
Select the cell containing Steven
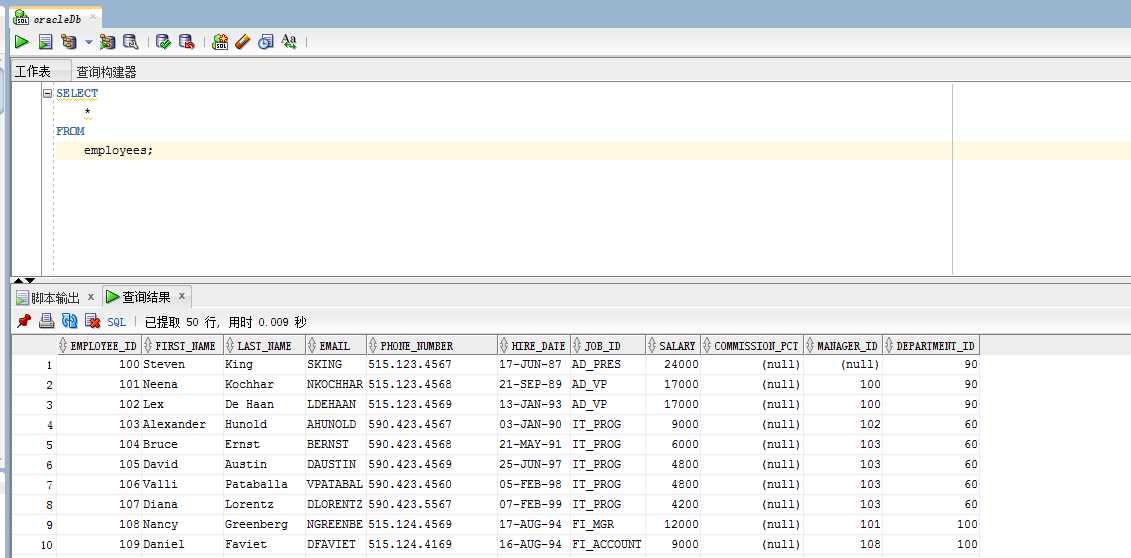[183, 365]
